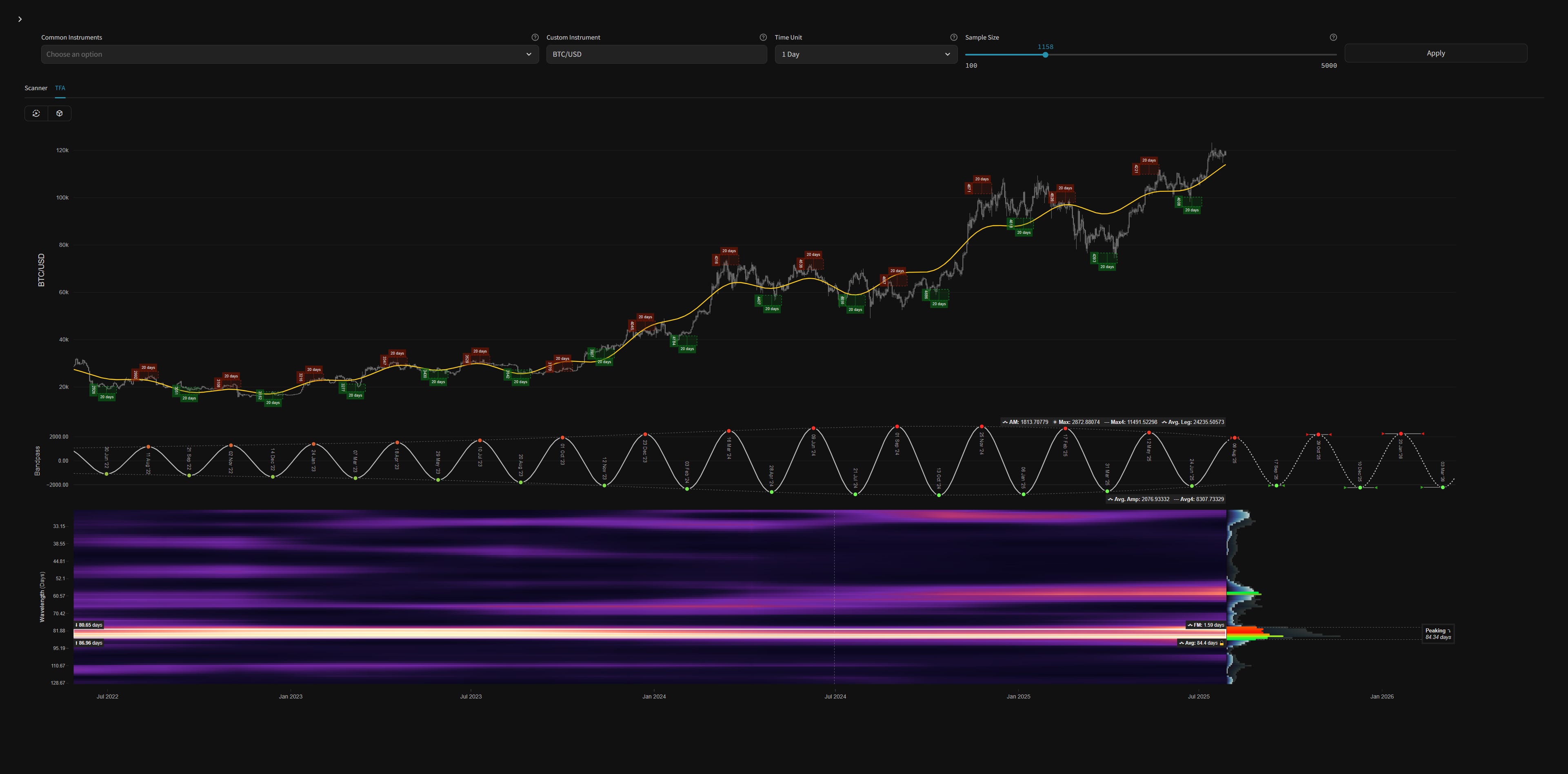The width and height of the screenshot is (1568, 774).
Task: Click the 'Peaking 84.34 days' label
Action: click(x=1438, y=633)
